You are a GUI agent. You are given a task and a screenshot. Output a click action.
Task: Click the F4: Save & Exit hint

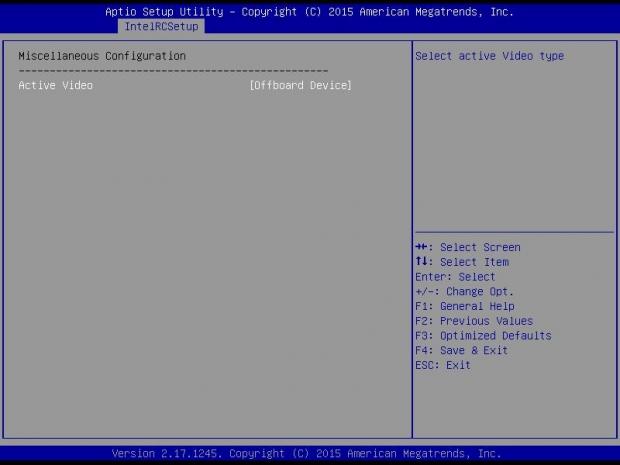coord(461,350)
